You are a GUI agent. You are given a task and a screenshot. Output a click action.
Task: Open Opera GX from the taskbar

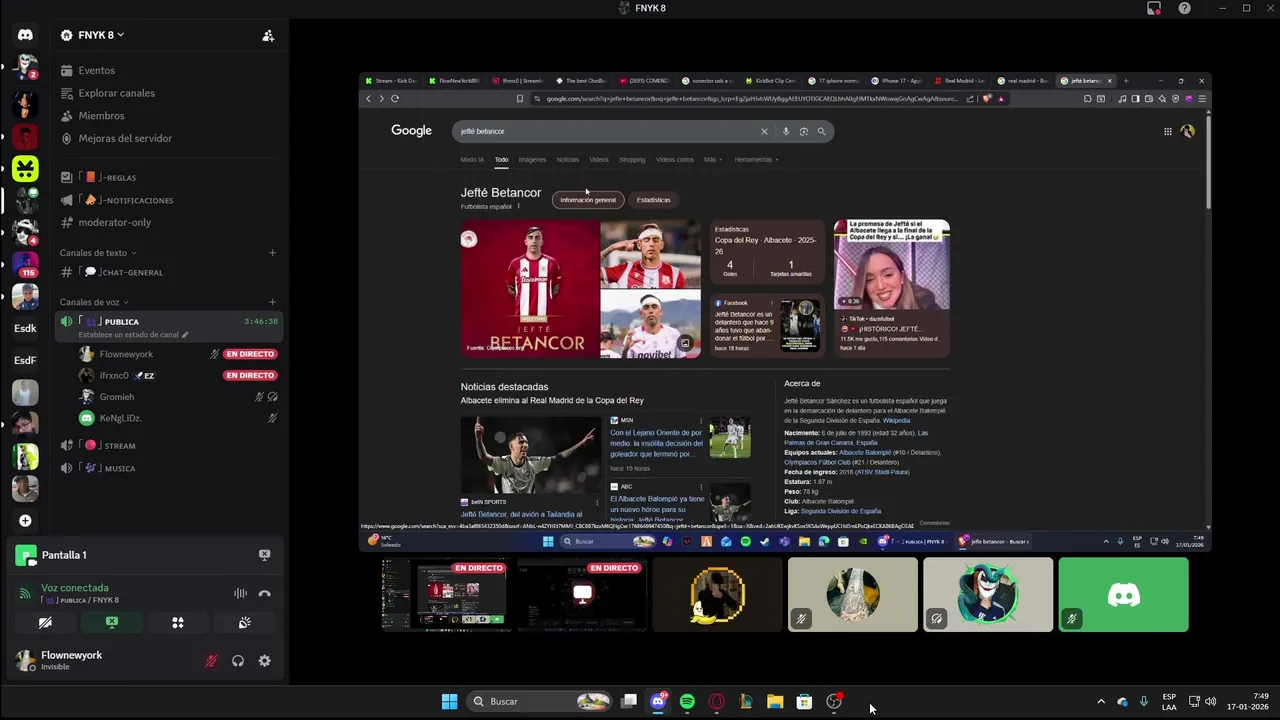click(716, 702)
